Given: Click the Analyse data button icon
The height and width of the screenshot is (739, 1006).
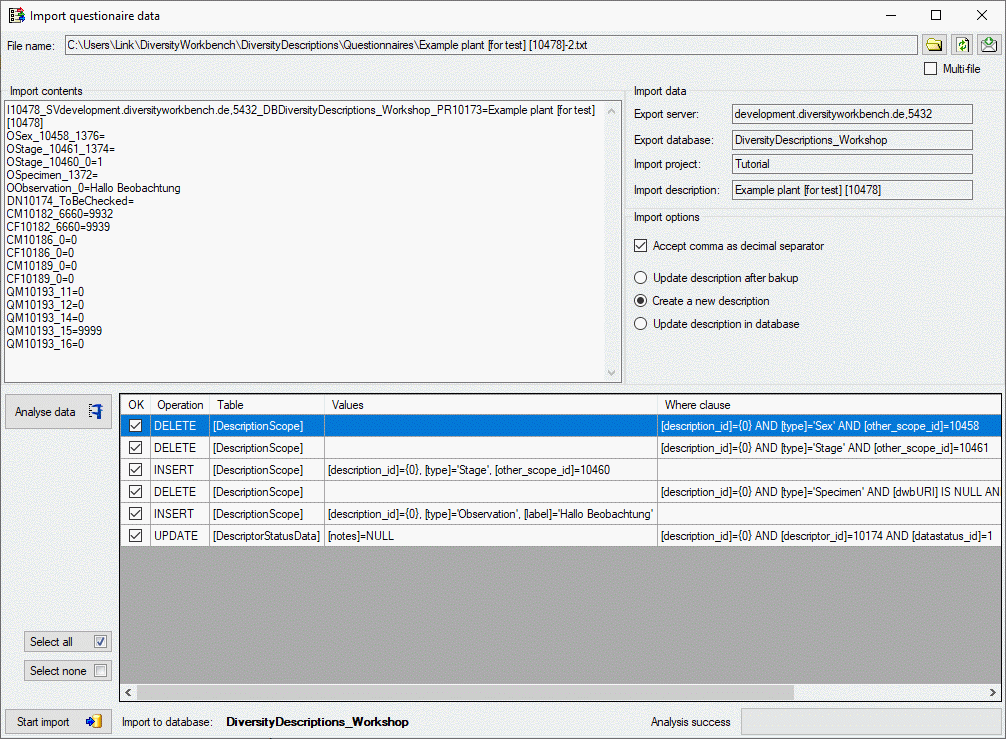Looking at the screenshot, I should point(96,411).
